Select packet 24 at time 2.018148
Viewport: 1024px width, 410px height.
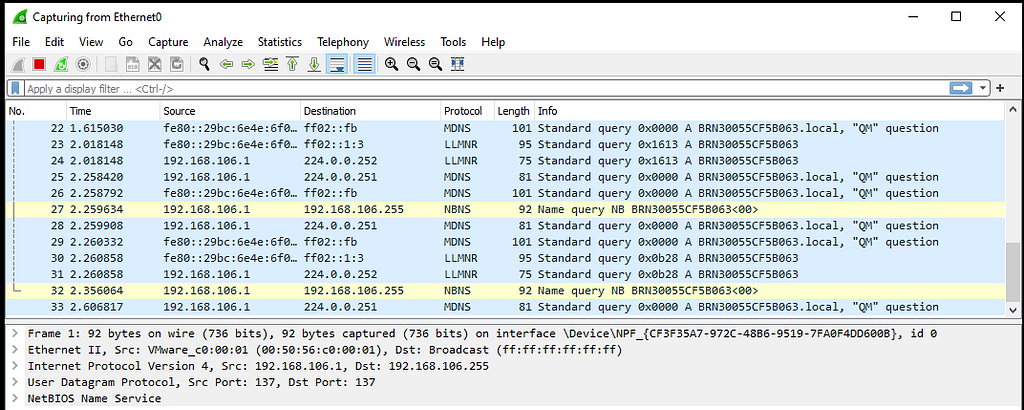tap(506, 161)
